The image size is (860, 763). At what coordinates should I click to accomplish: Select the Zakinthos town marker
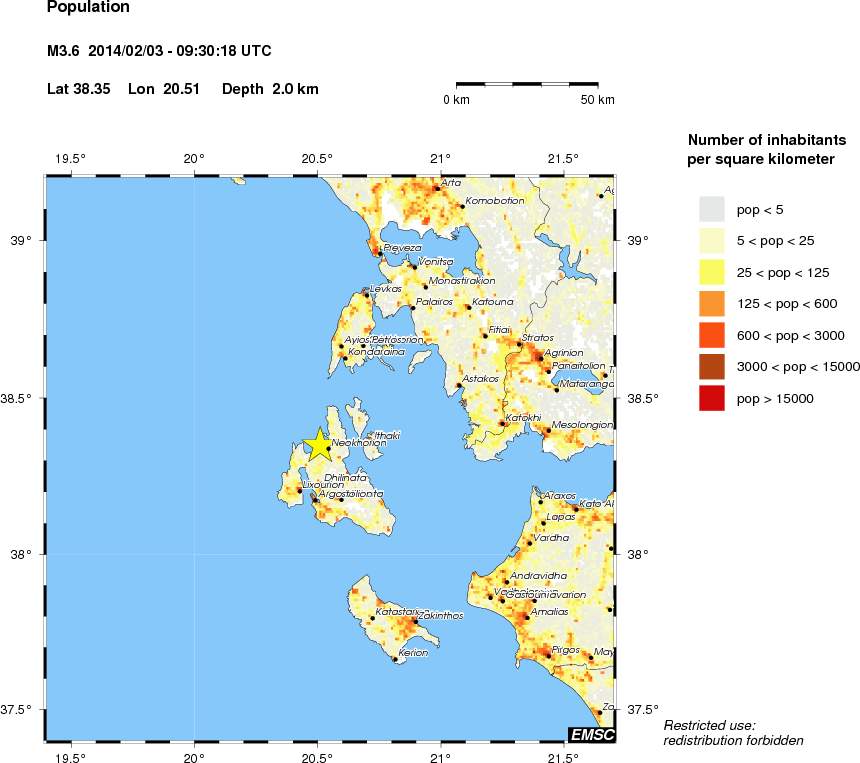[x=414, y=621]
